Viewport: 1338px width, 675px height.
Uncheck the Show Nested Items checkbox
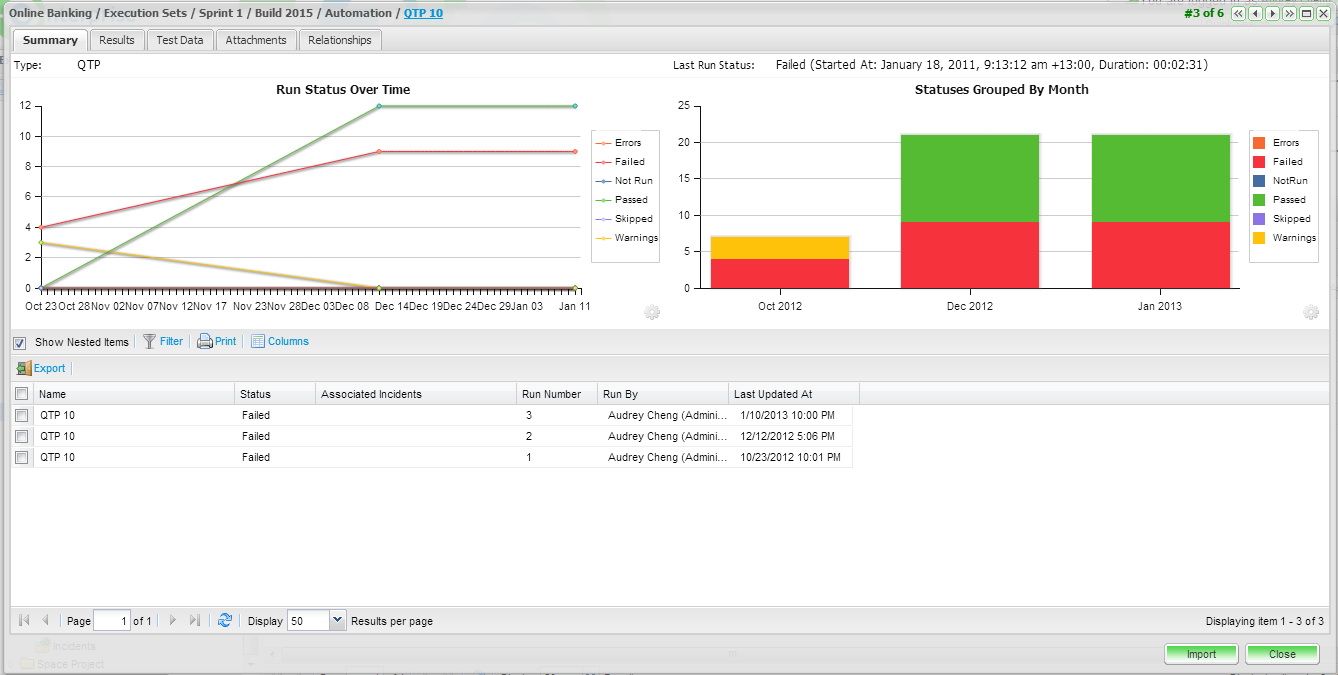[20, 343]
